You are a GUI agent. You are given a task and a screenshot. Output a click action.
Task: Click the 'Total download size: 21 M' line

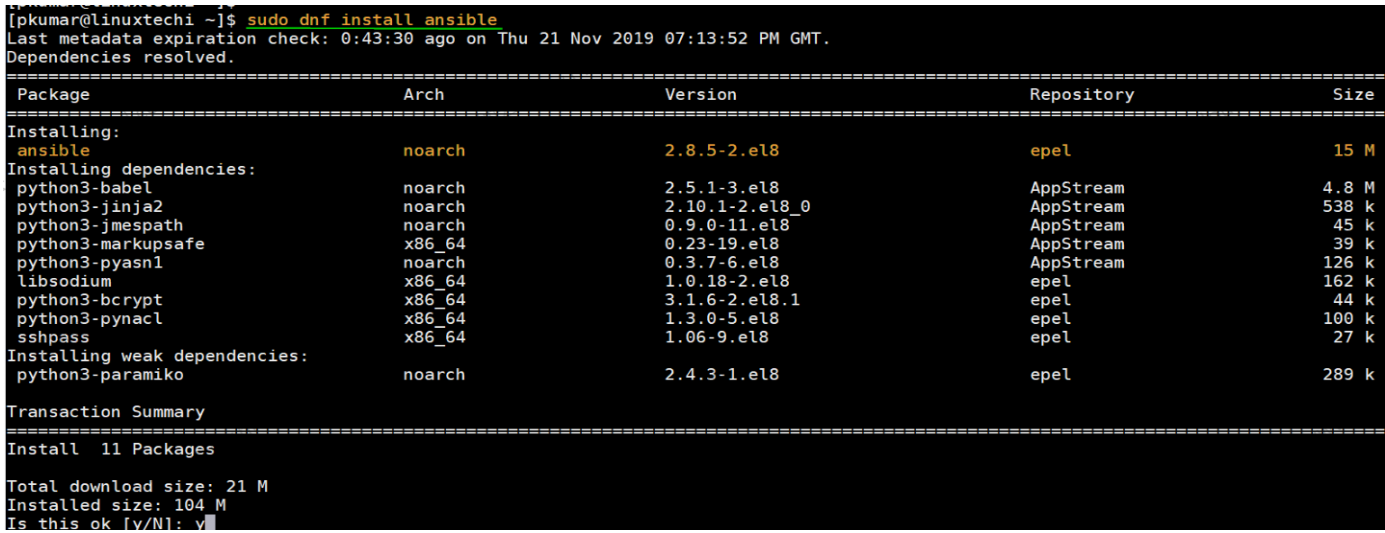137,486
